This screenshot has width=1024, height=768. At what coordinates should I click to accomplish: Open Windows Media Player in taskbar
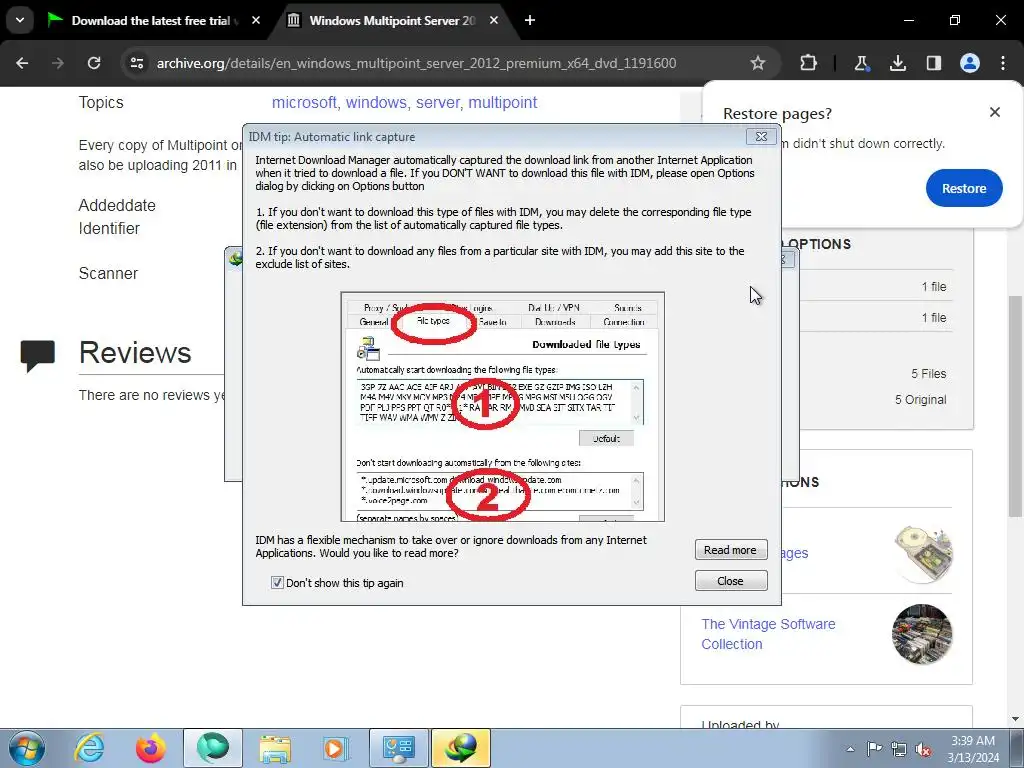pyautogui.click(x=336, y=748)
